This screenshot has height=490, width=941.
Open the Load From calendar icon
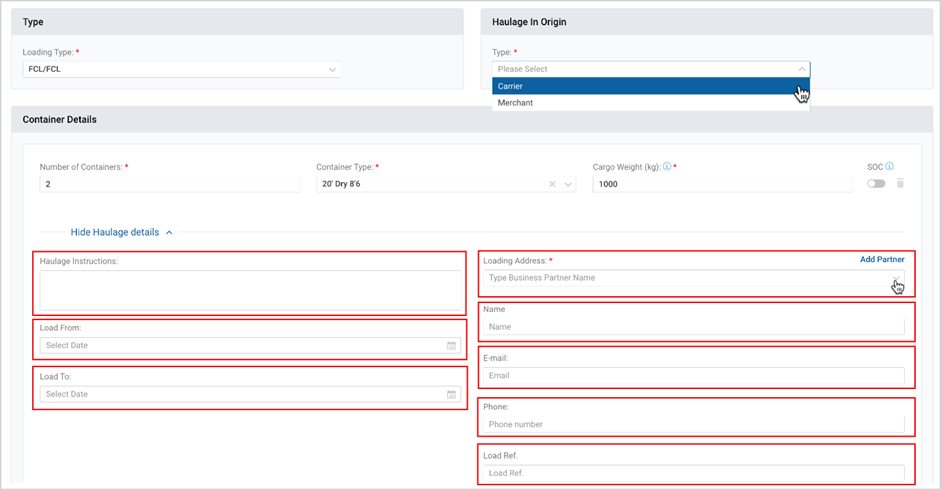451,345
